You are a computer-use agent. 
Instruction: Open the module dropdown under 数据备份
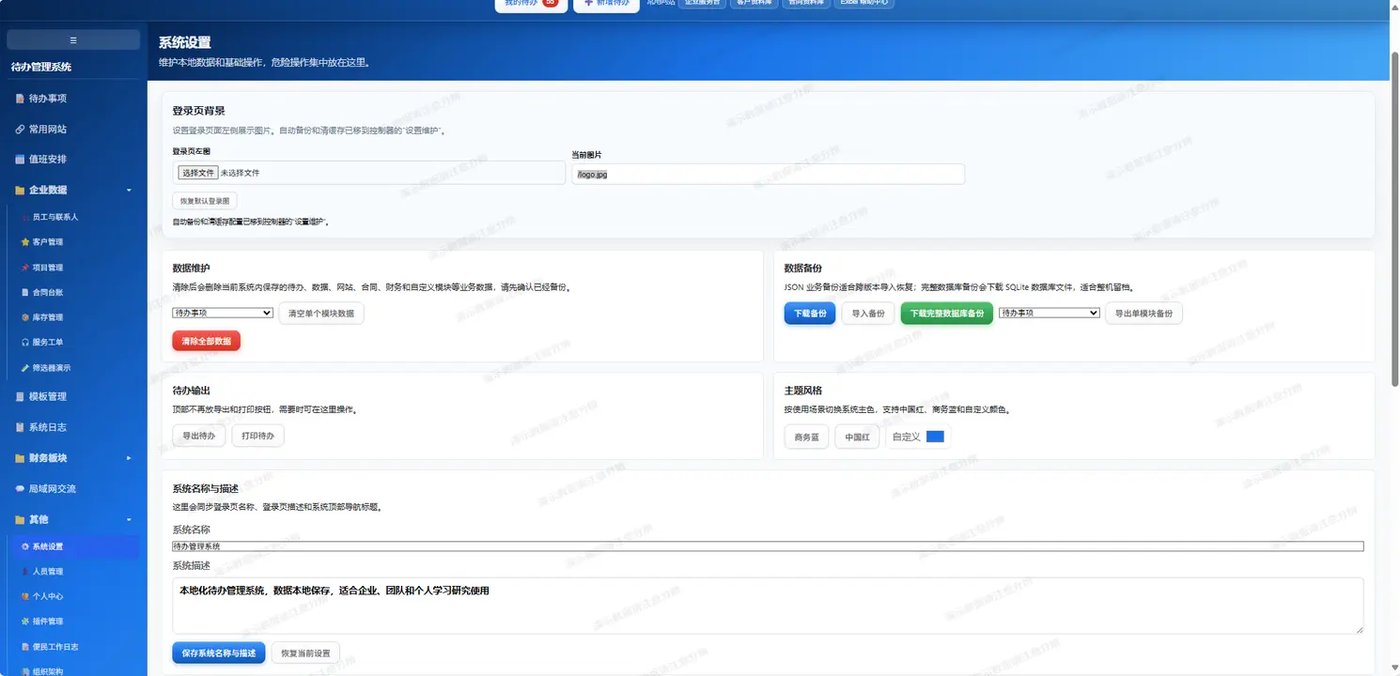tap(1049, 313)
